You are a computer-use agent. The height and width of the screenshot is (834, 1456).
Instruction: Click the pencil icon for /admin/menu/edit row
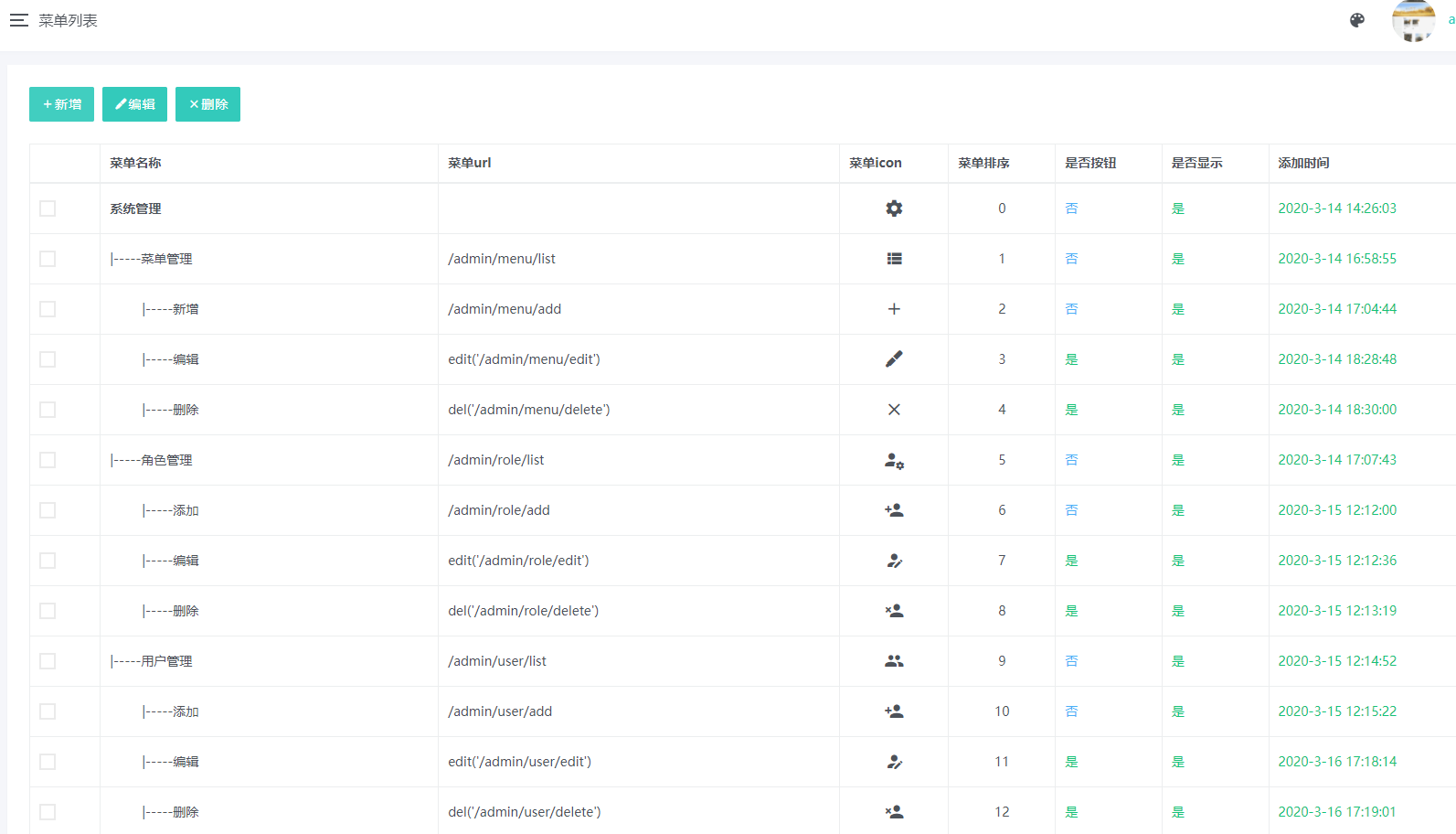pos(894,359)
